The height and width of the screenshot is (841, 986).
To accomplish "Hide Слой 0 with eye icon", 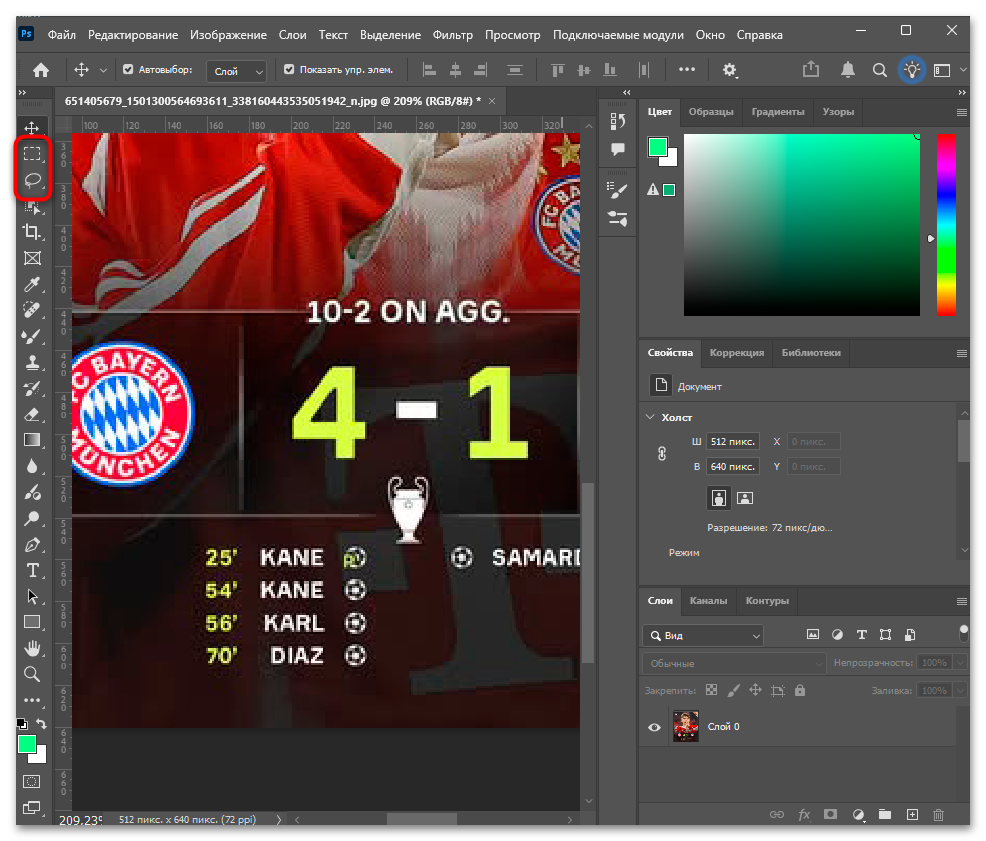I will [654, 727].
